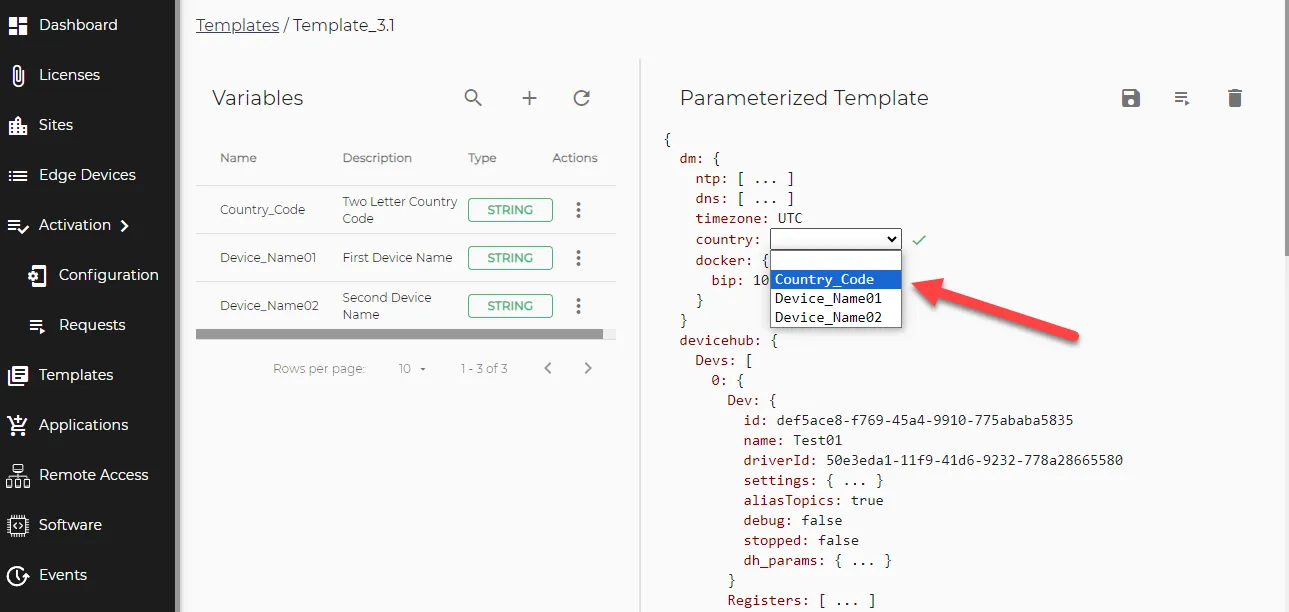Expand the dh_params object

(862, 561)
